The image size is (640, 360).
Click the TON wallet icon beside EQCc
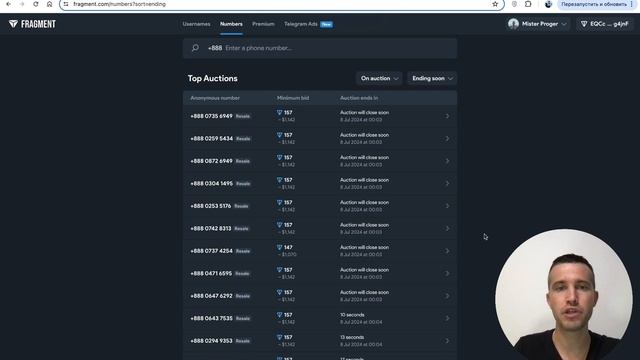pos(584,24)
